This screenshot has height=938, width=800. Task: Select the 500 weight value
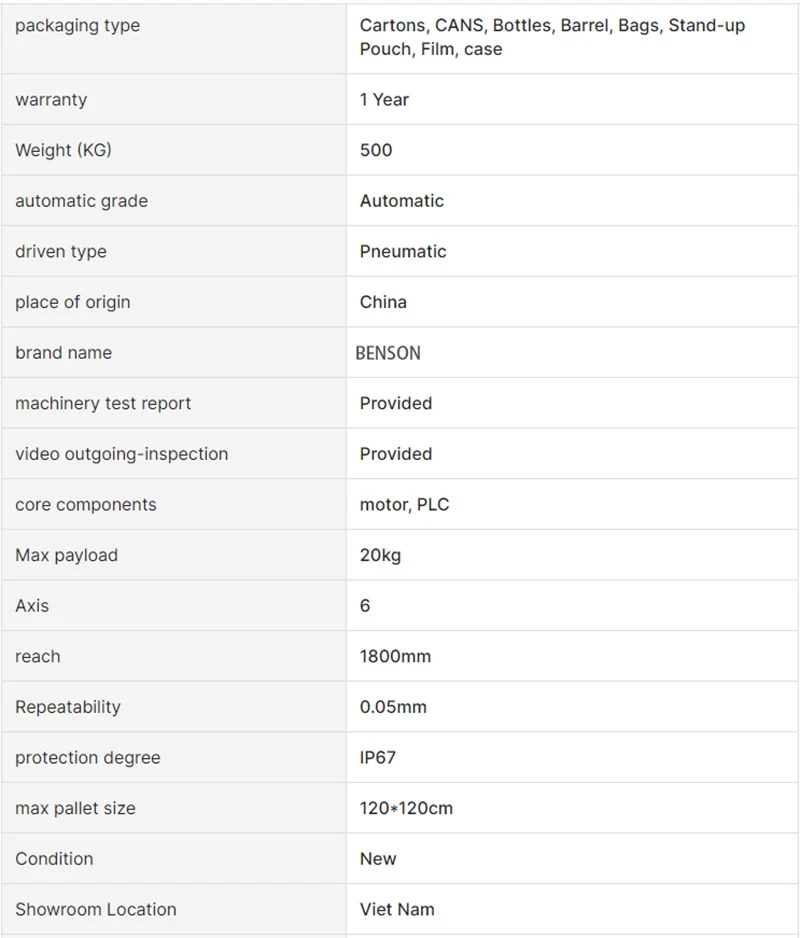pyautogui.click(x=376, y=150)
